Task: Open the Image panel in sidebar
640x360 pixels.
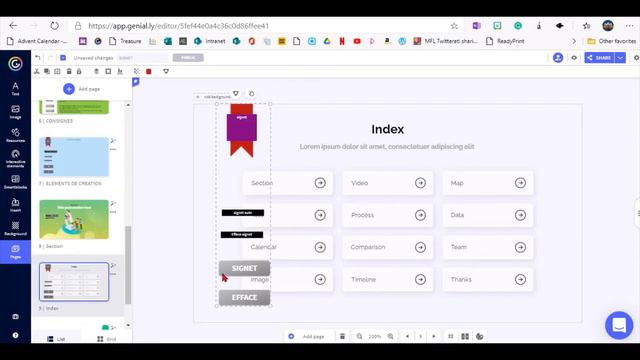Action: point(15,111)
